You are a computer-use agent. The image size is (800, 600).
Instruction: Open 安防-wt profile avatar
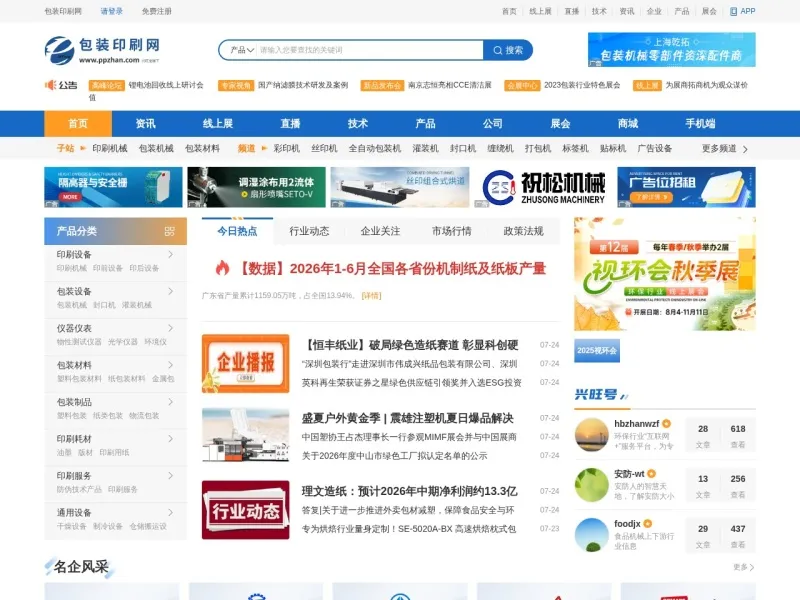[x=591, y=485]
